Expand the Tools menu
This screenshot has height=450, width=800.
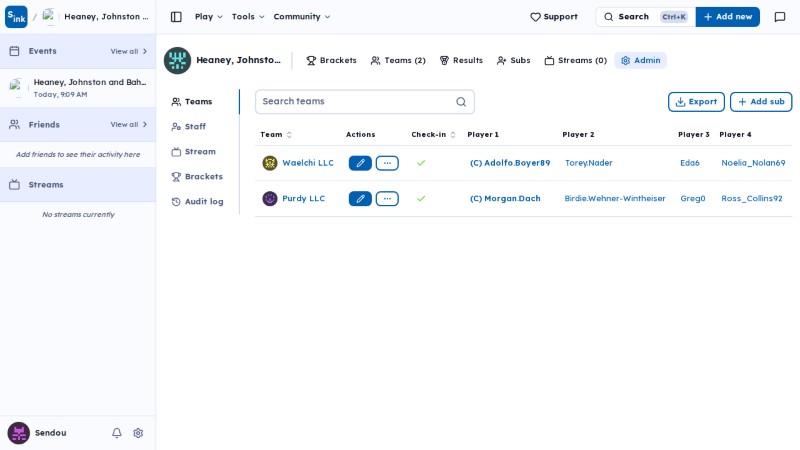248,17
